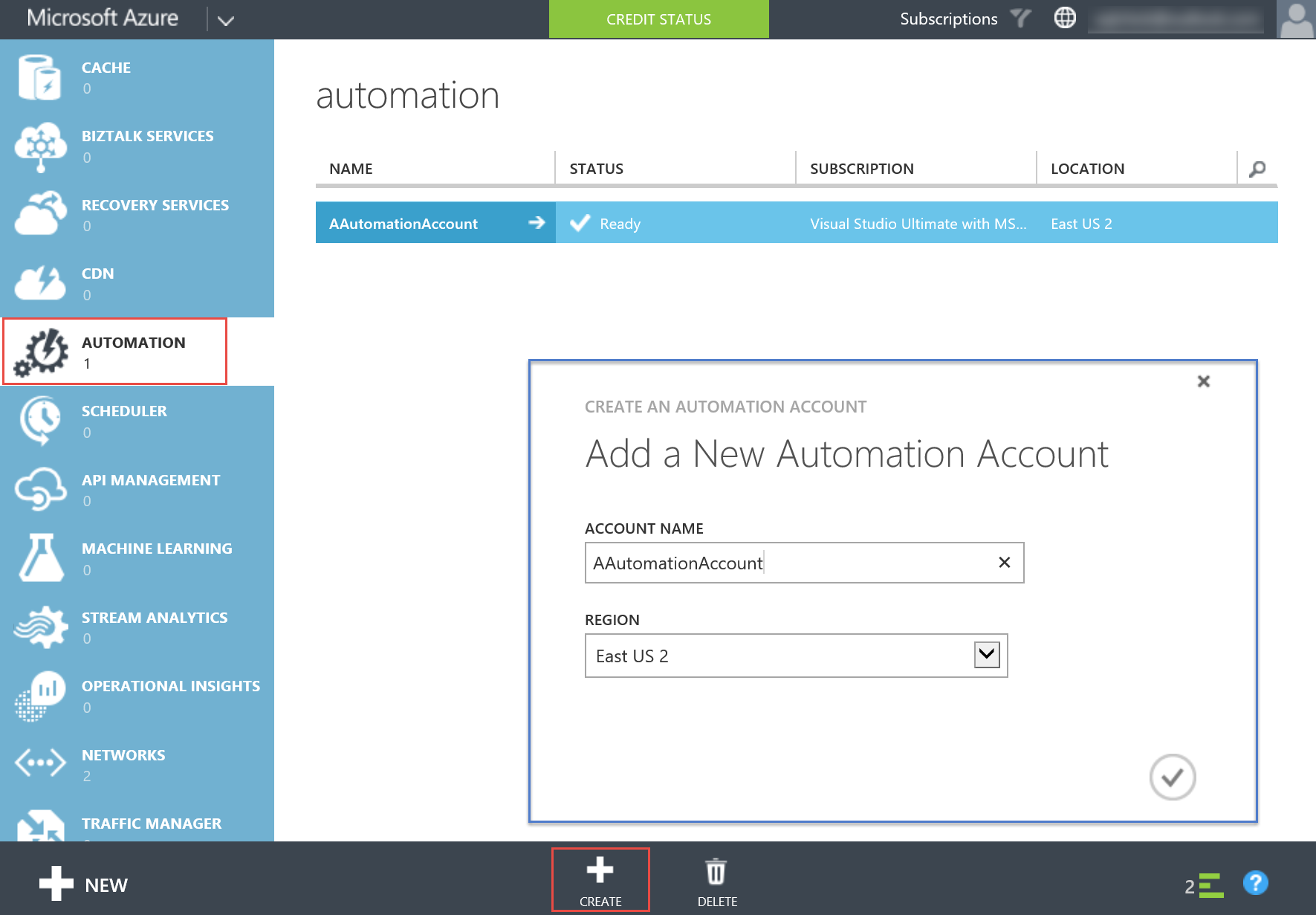Select the AAutomationAccount row name
The image size is (1316, 915).
(403, 224)
